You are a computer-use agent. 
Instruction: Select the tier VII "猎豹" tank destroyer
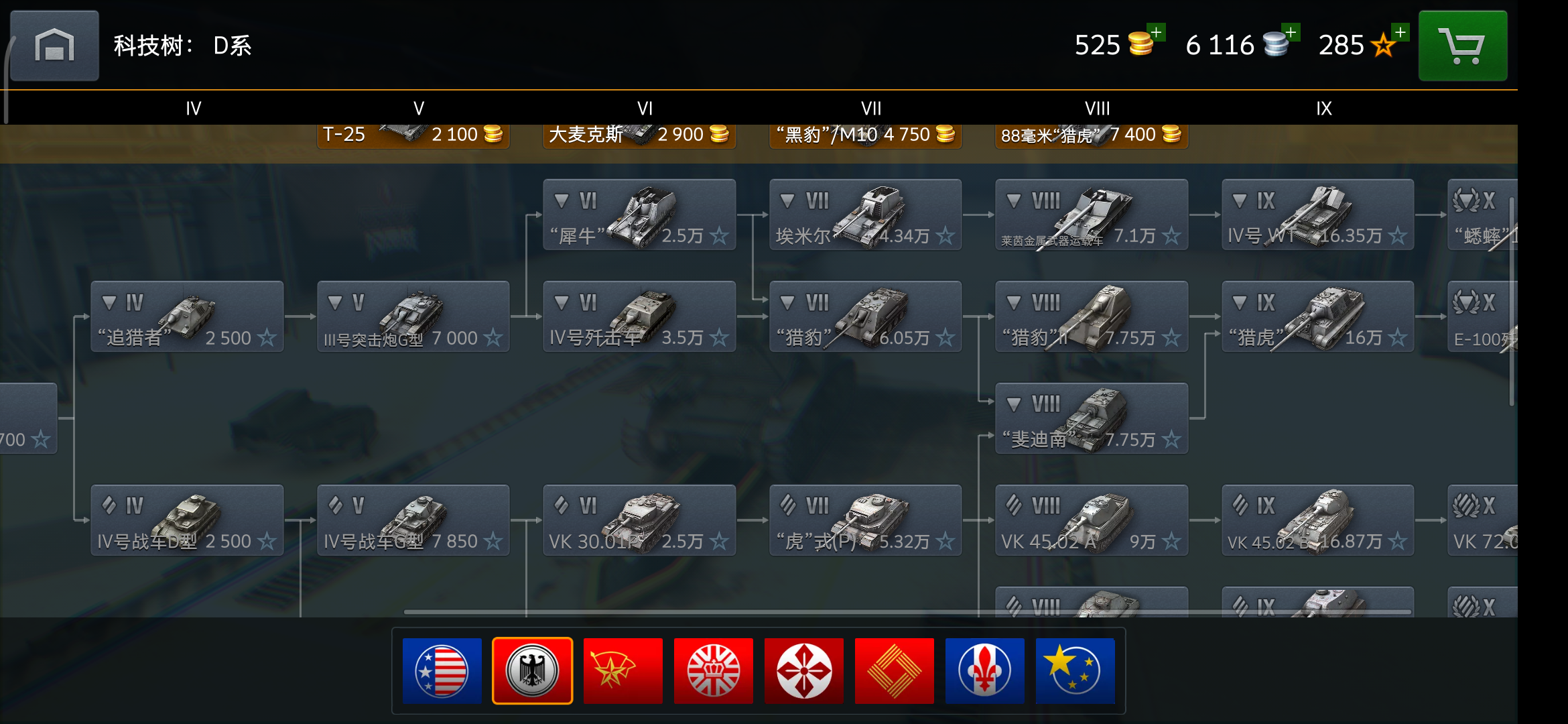click(x=866, y=316)
